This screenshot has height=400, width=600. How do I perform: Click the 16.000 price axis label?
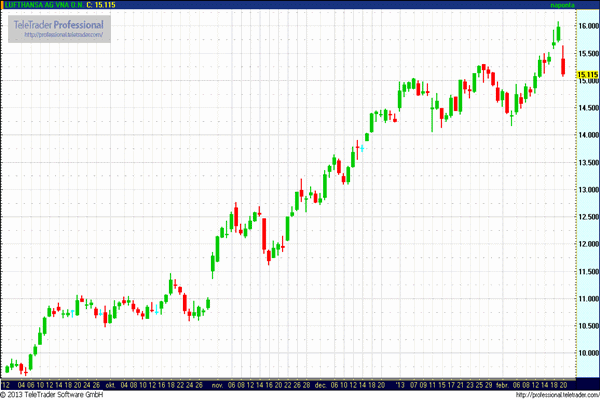tap(586, 26)
